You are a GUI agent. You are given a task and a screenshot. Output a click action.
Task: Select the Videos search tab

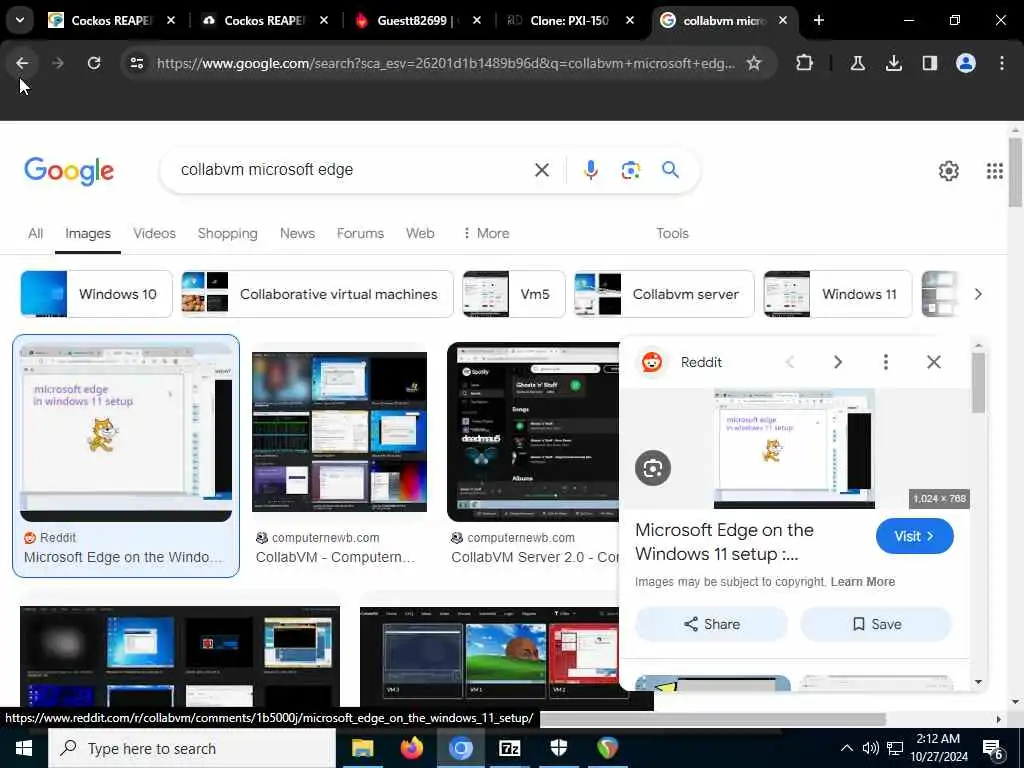(x=154, y=233)
